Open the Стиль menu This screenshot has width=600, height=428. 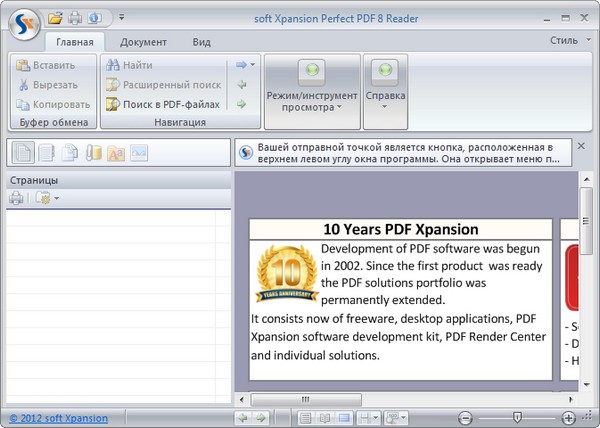click(x=570, y=40)
